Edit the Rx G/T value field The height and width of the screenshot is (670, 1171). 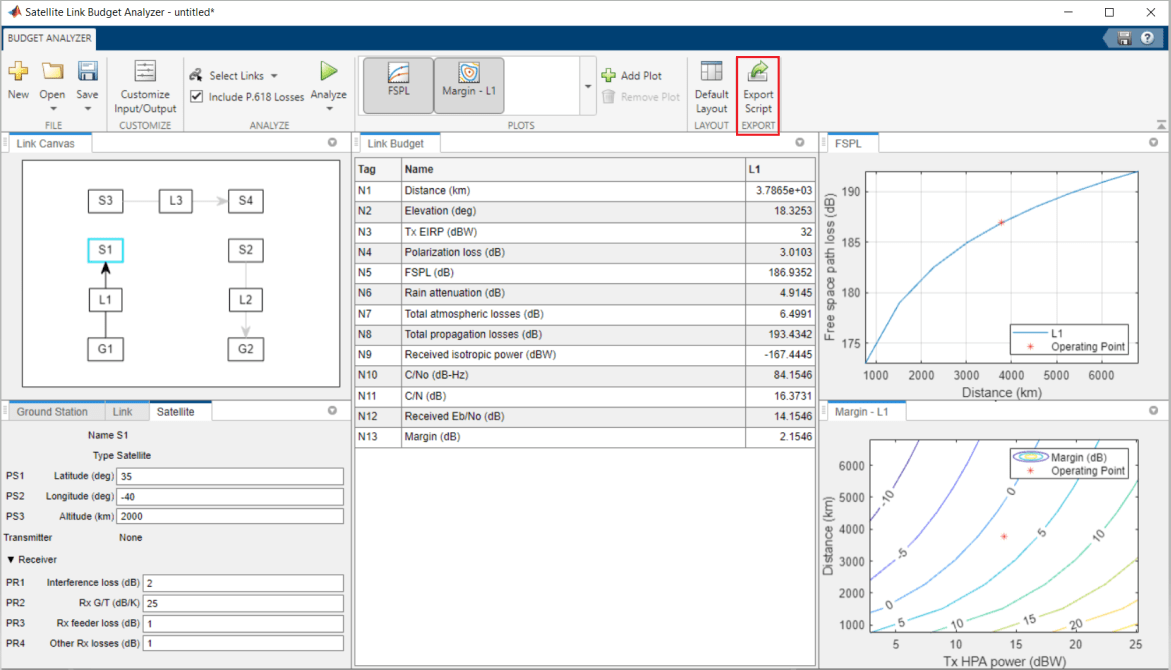click(243, 603)
